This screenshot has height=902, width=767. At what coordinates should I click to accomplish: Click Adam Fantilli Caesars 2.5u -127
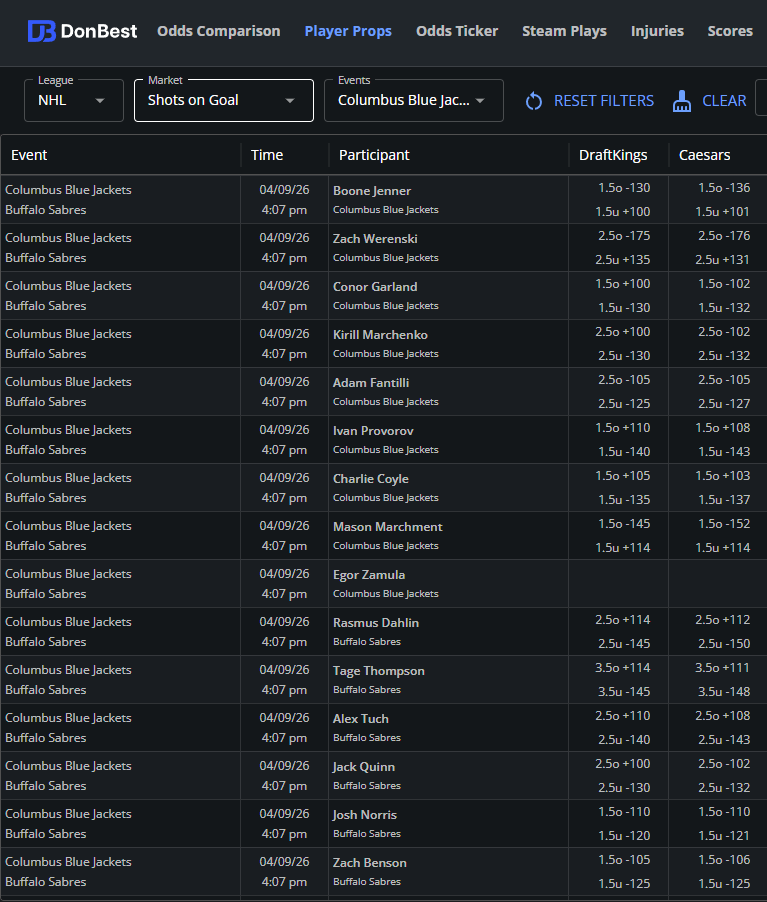coord(724,404)
